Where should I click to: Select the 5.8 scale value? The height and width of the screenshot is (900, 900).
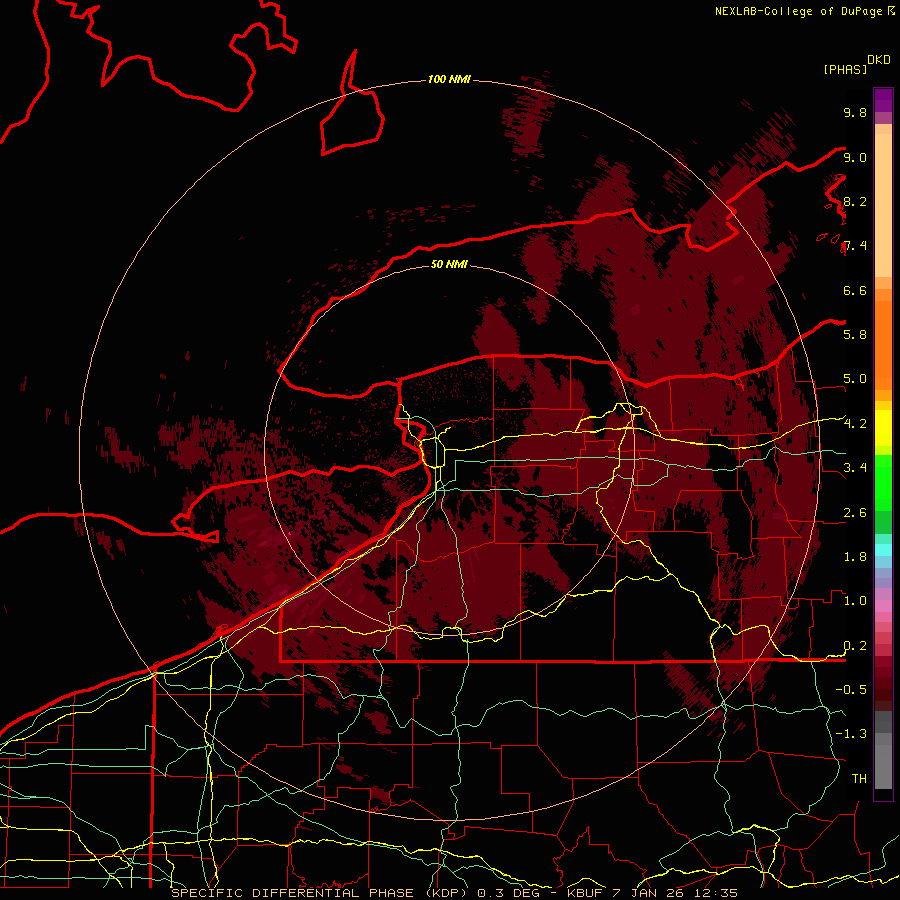[x=855, y=334]
